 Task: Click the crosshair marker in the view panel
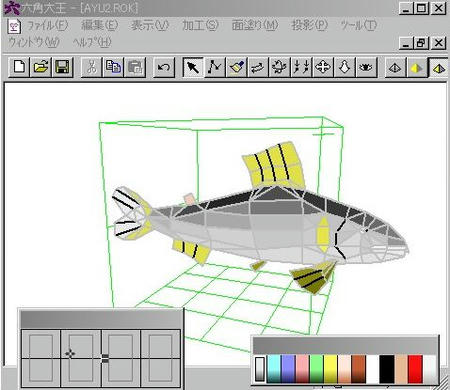pos(70,354)
